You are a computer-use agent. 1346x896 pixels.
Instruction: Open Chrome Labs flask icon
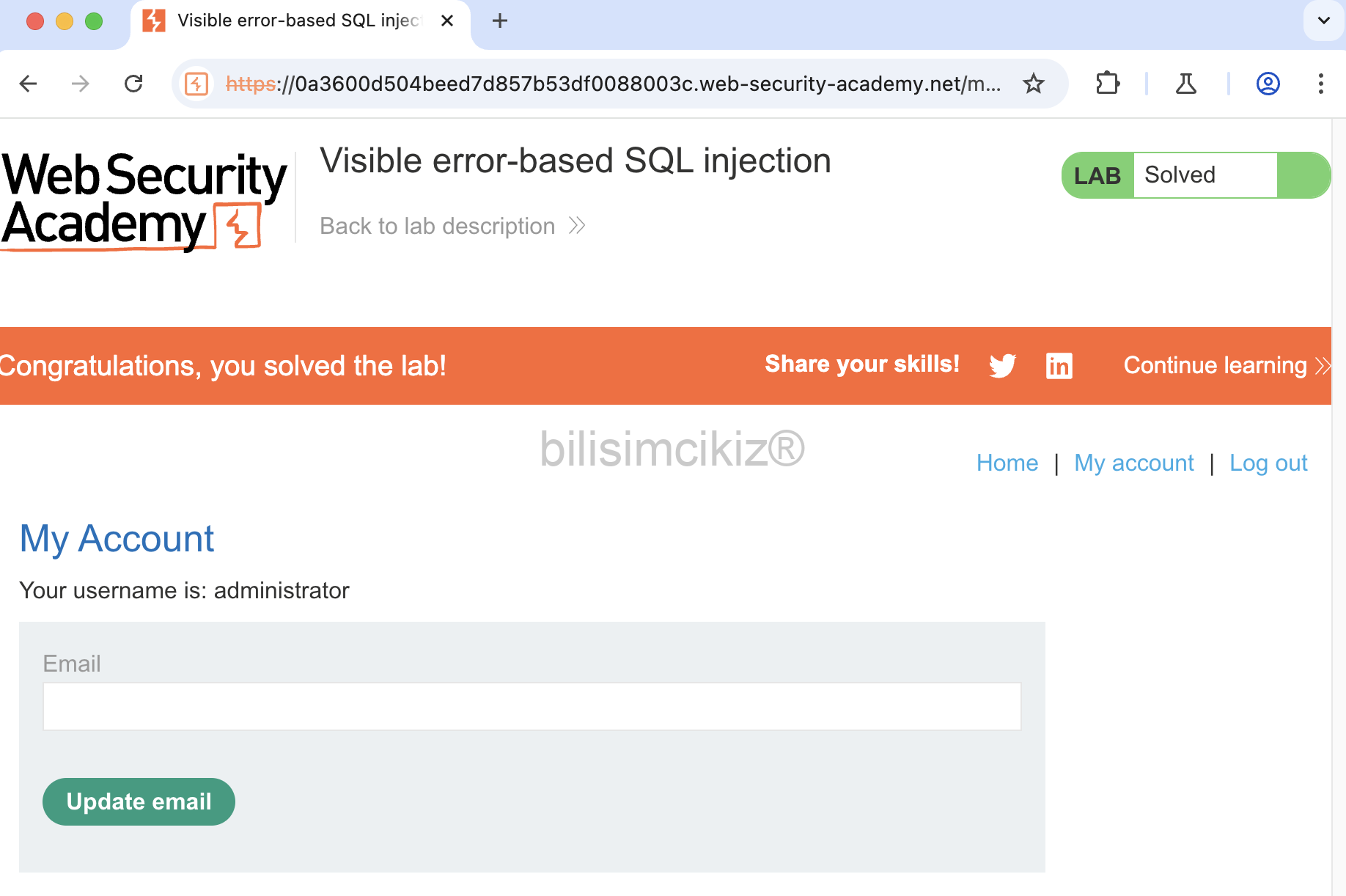(1186, 84)
